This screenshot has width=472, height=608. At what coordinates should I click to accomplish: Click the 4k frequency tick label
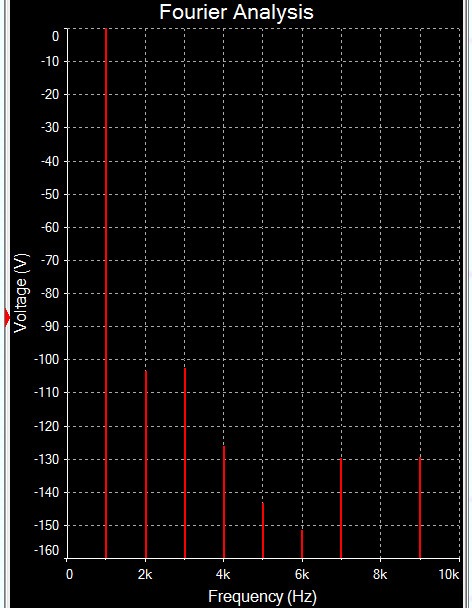223,574
